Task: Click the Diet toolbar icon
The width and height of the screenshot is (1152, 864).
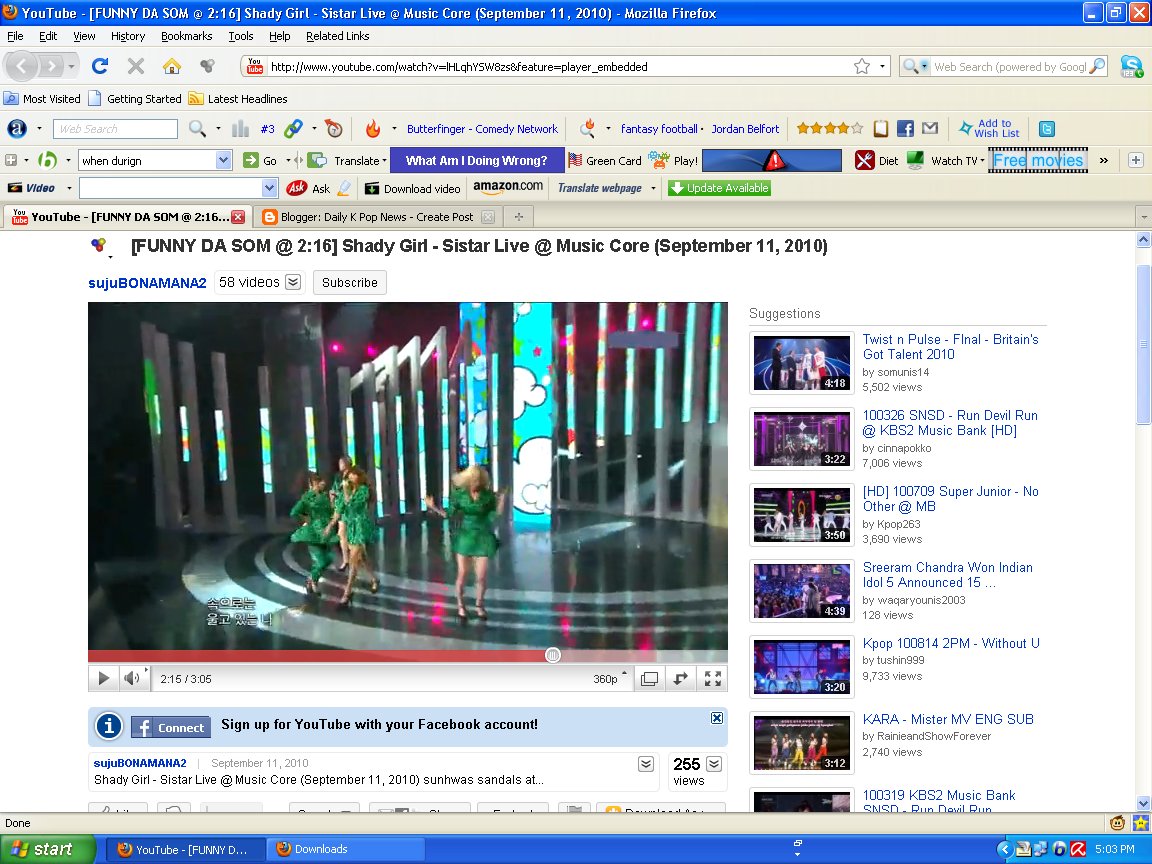Action: tap(876, 160)
